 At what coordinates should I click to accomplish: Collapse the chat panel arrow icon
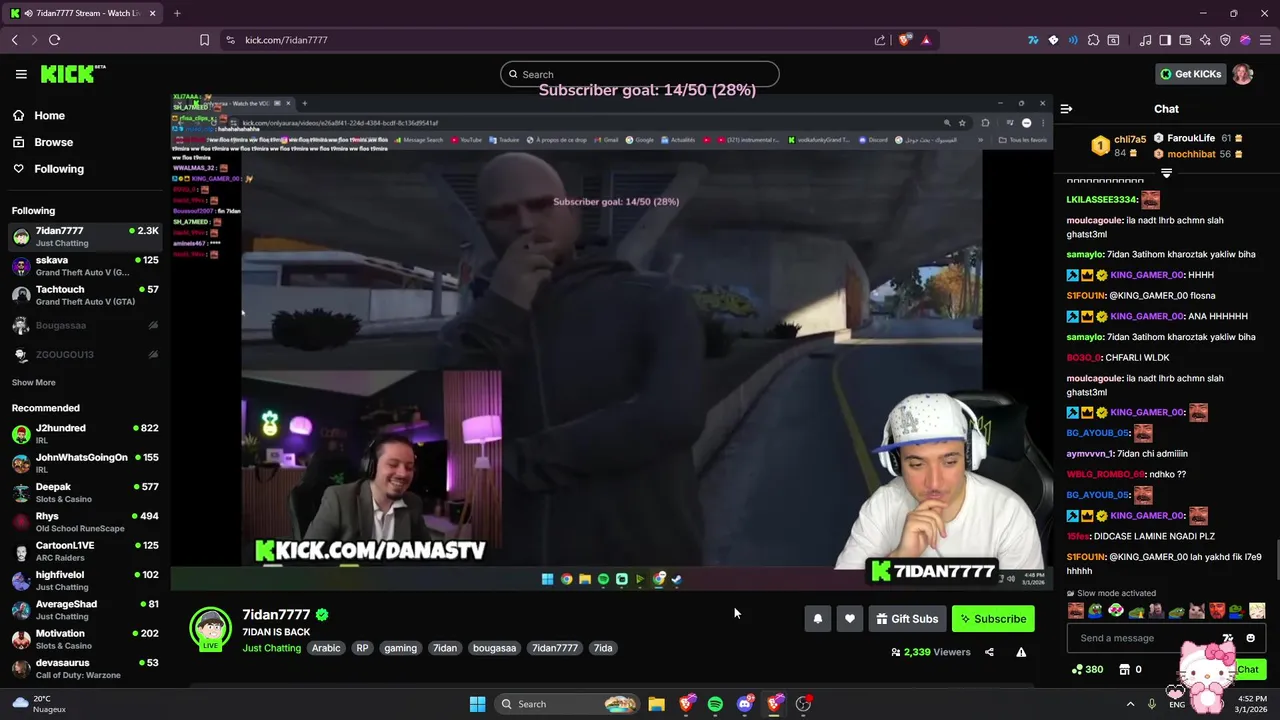pos(1066,109)
